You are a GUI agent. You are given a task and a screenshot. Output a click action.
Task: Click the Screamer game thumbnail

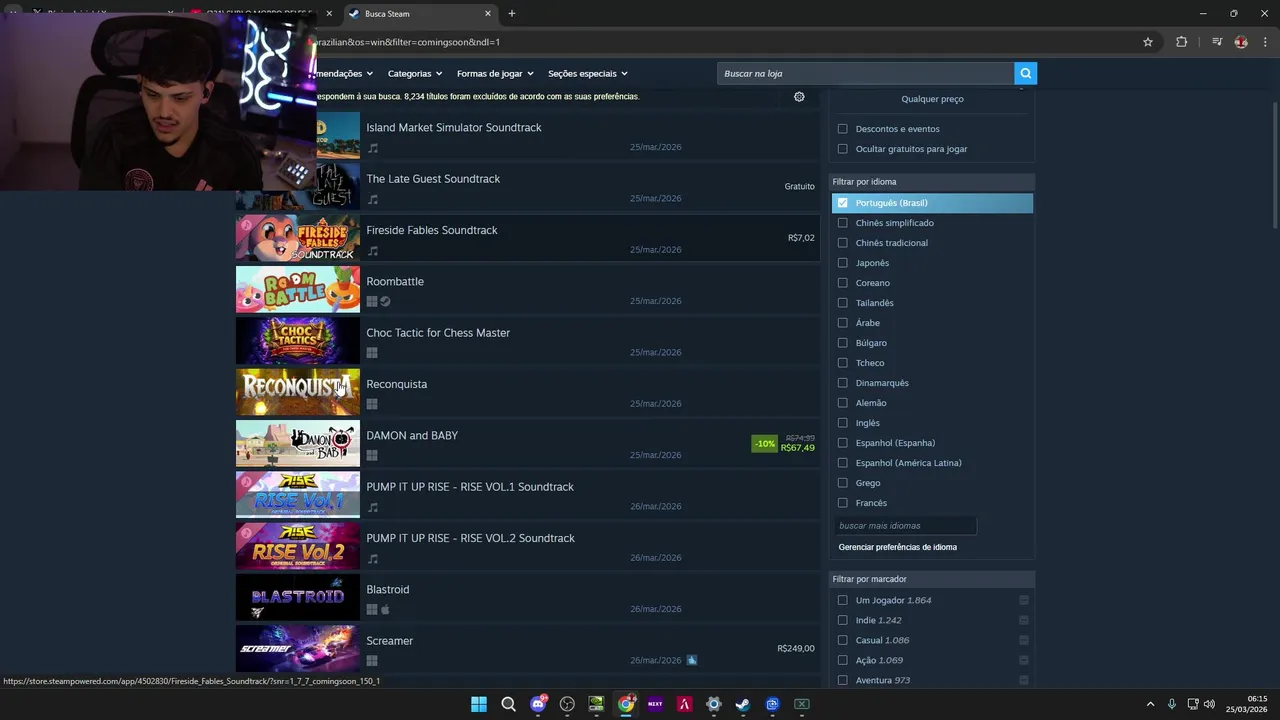[298, 648]
